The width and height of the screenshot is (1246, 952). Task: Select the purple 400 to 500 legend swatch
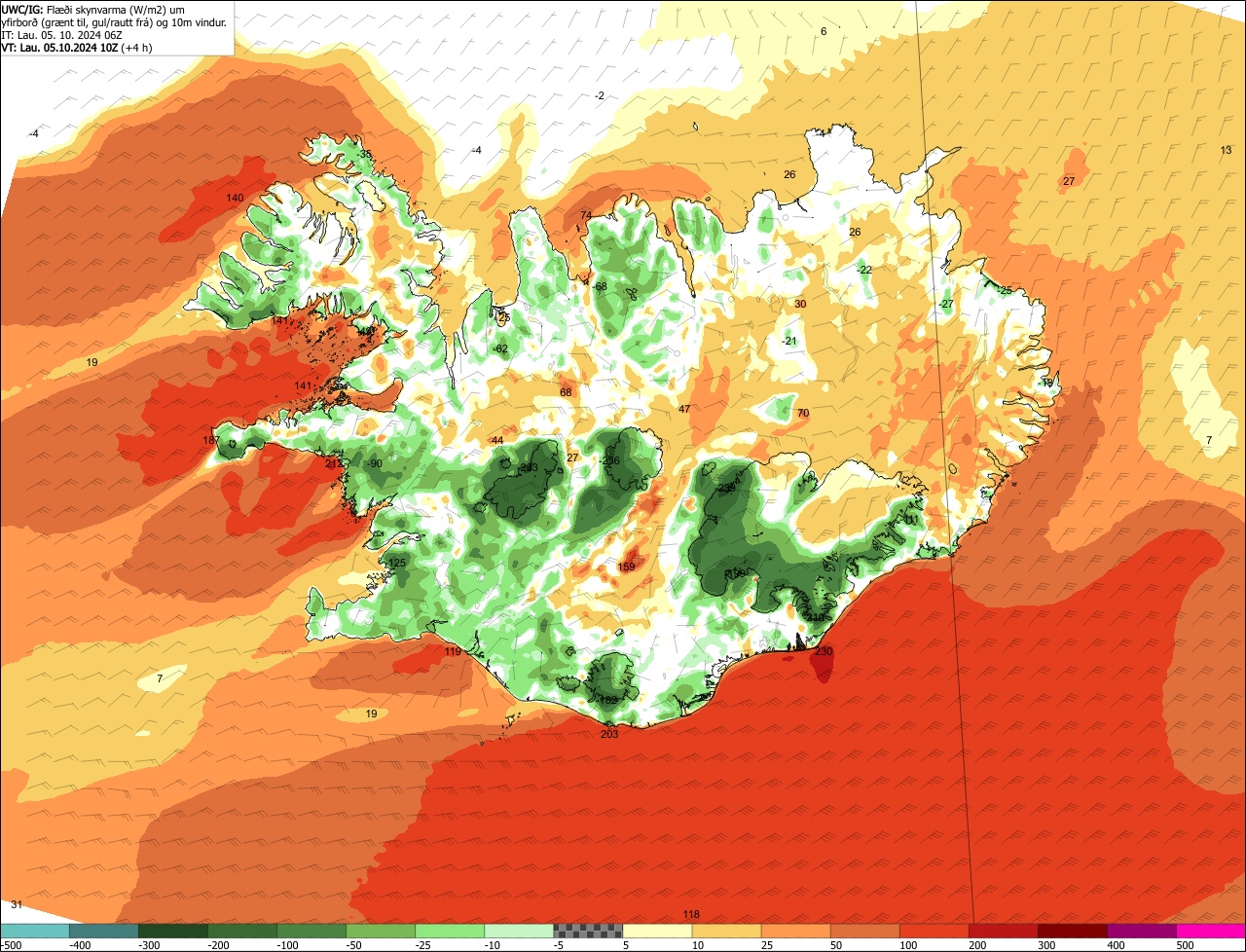click(1141, 931)
